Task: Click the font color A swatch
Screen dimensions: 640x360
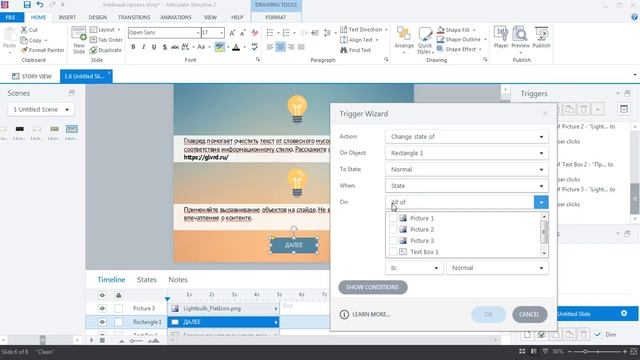Action: [236, 47]
